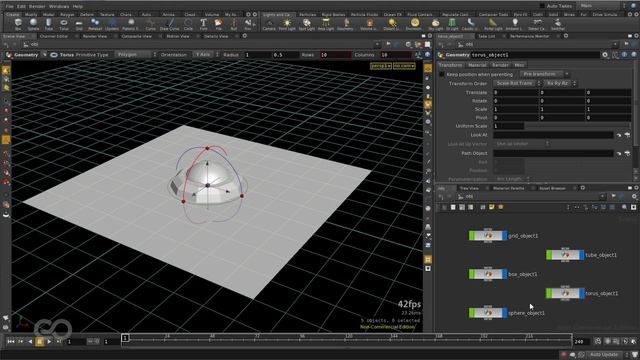
Task: Add a Point Light from the shelf
Action: (x=287, y=24)
